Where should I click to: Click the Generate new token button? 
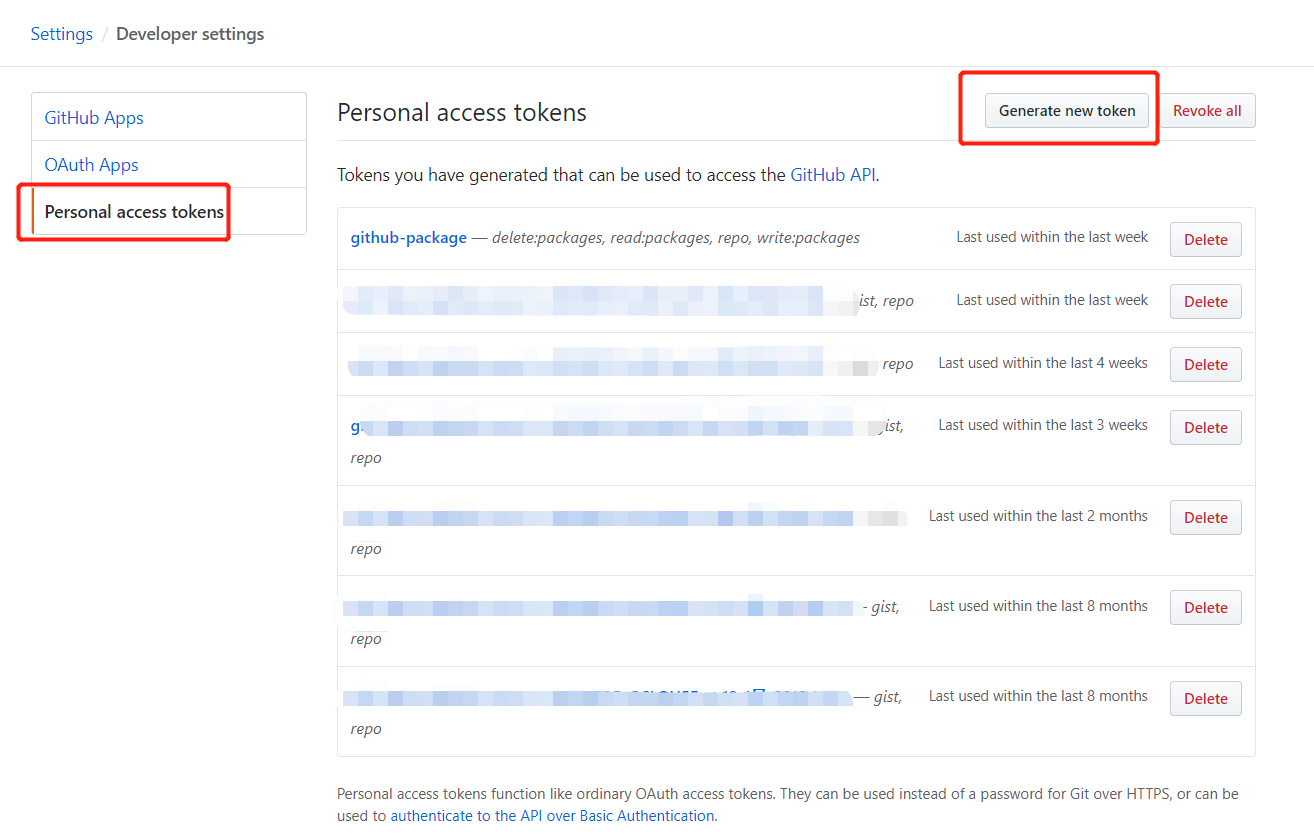point(1067,111)
